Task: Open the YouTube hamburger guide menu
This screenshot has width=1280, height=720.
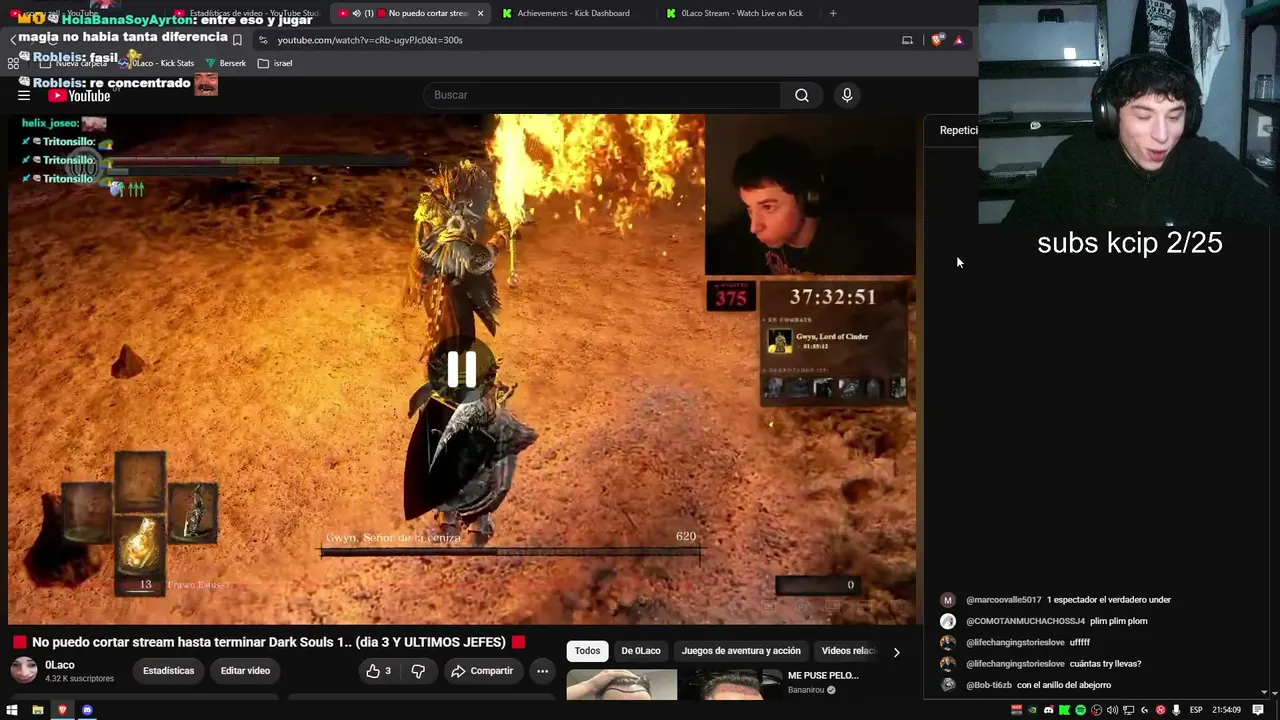Action: [24, 95]
